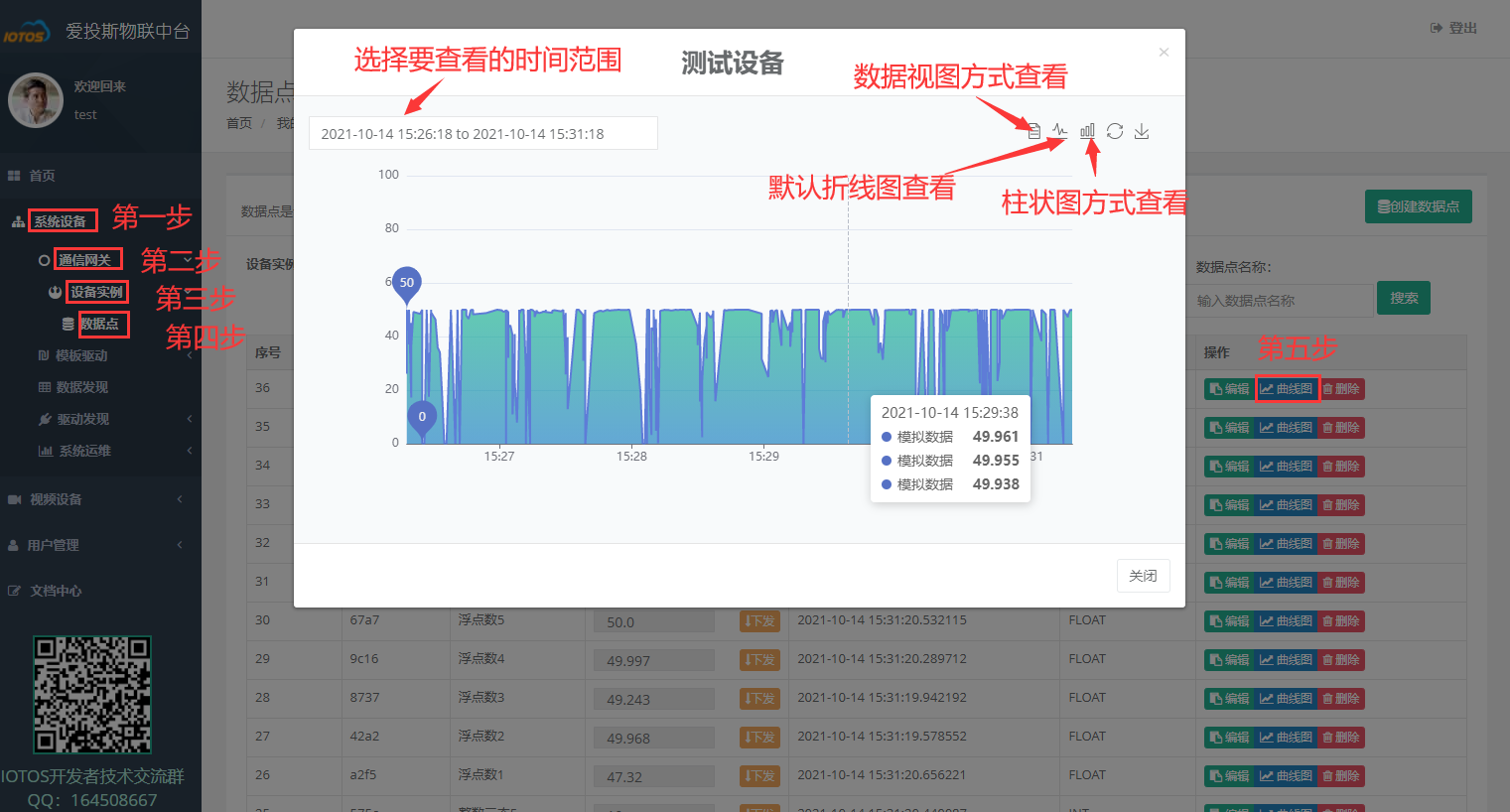The image size is (1510, 812).
Task: Open data table view in chart dialog
Action: tap(1032, 130)
